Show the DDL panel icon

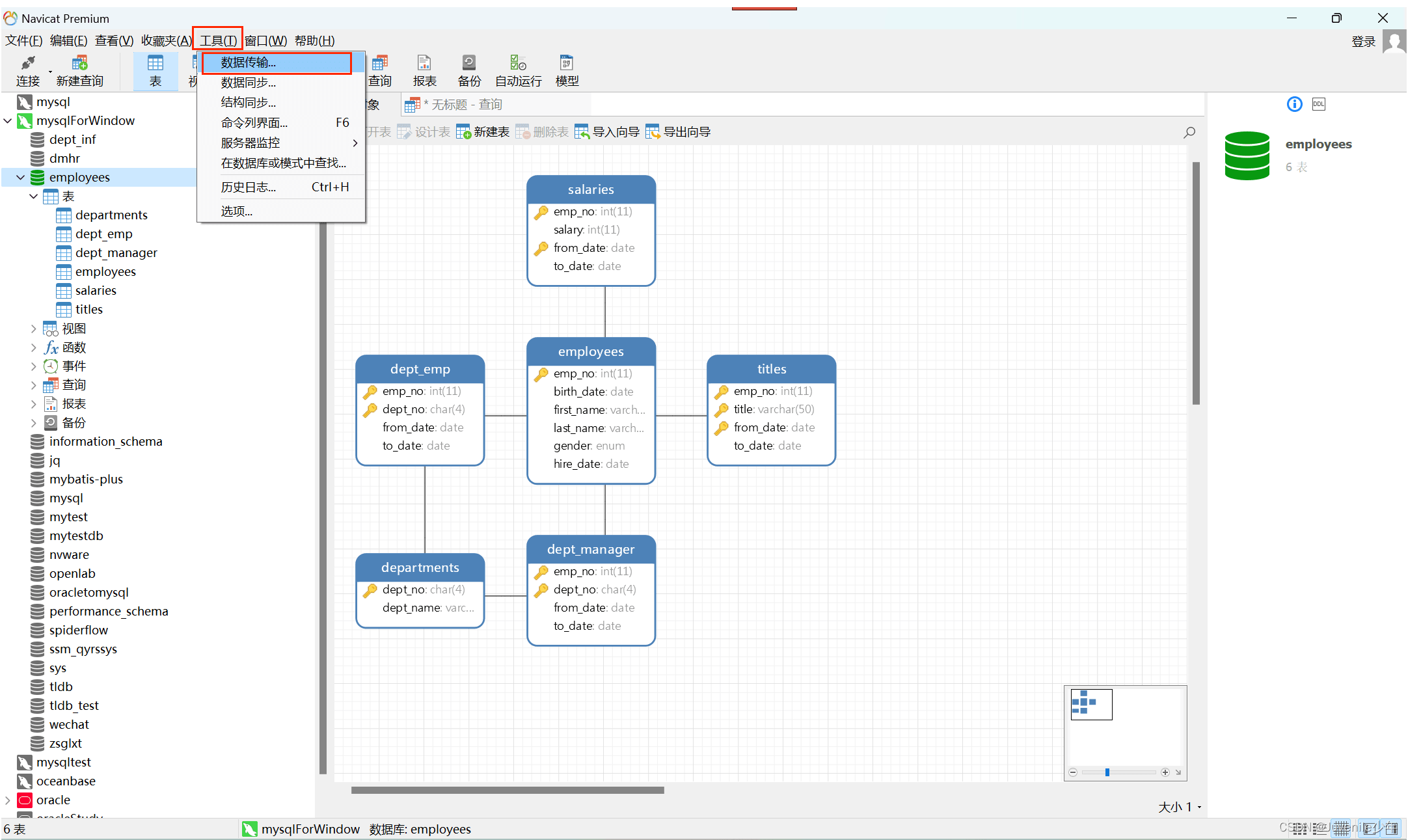click(1318, 104)
